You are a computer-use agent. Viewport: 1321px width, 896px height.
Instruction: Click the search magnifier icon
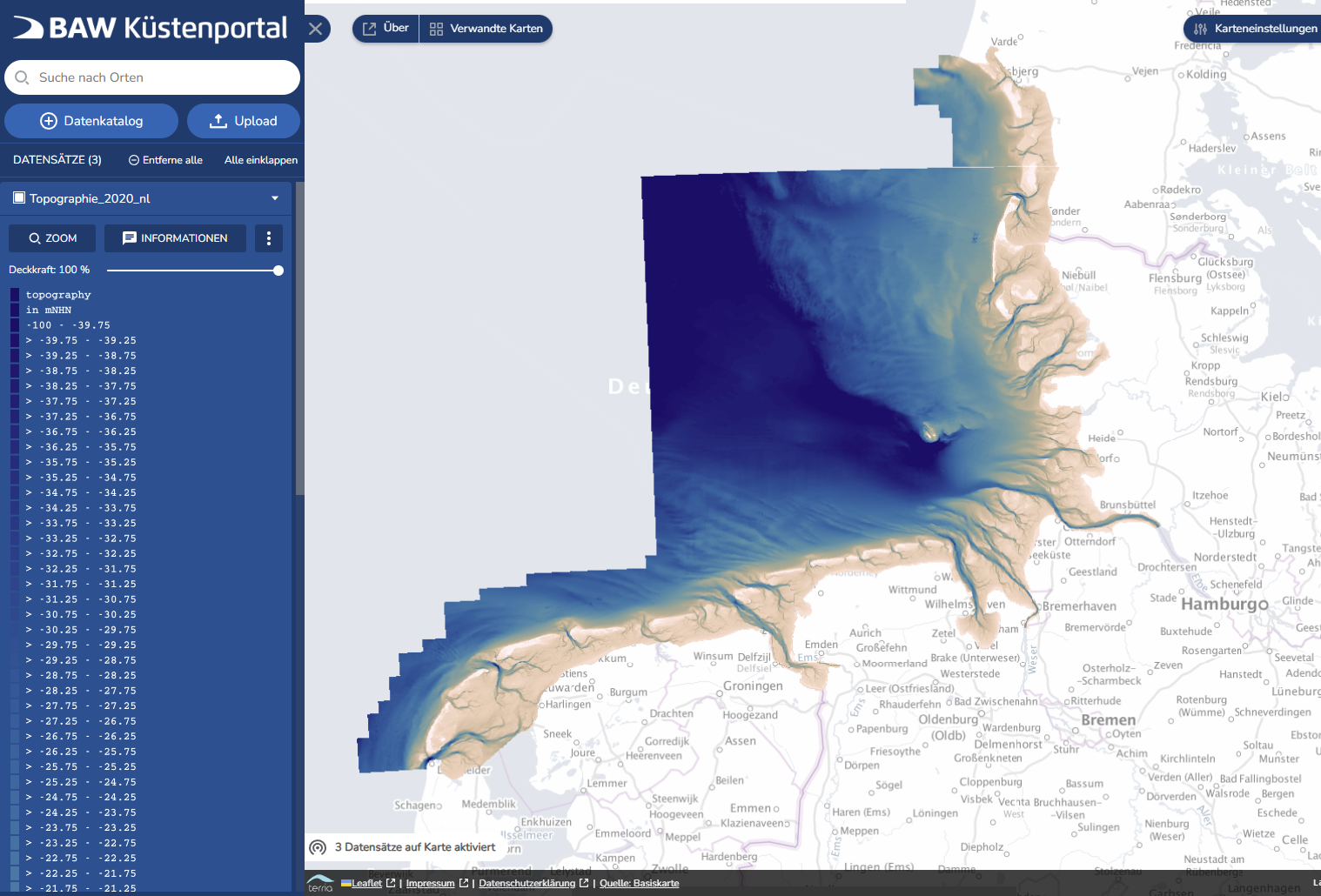(23, 77)
